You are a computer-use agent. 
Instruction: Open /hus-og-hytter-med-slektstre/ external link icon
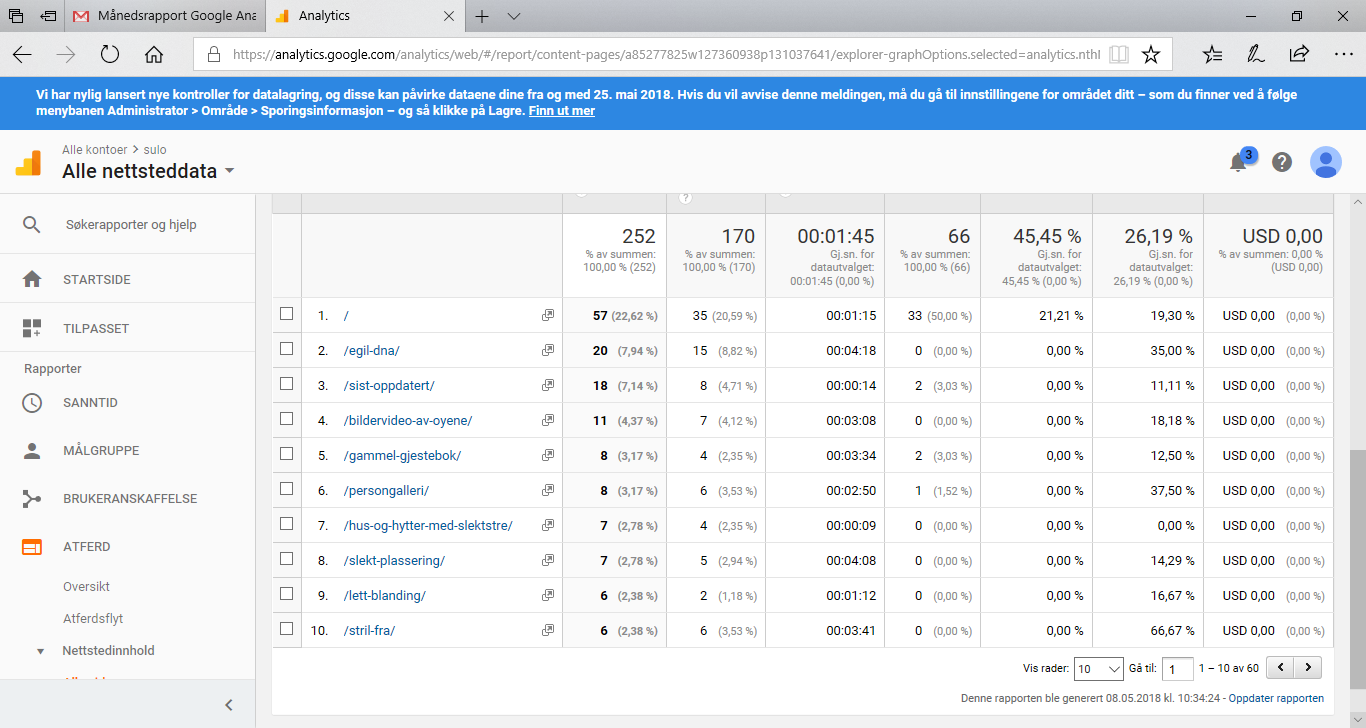[547, 525]
